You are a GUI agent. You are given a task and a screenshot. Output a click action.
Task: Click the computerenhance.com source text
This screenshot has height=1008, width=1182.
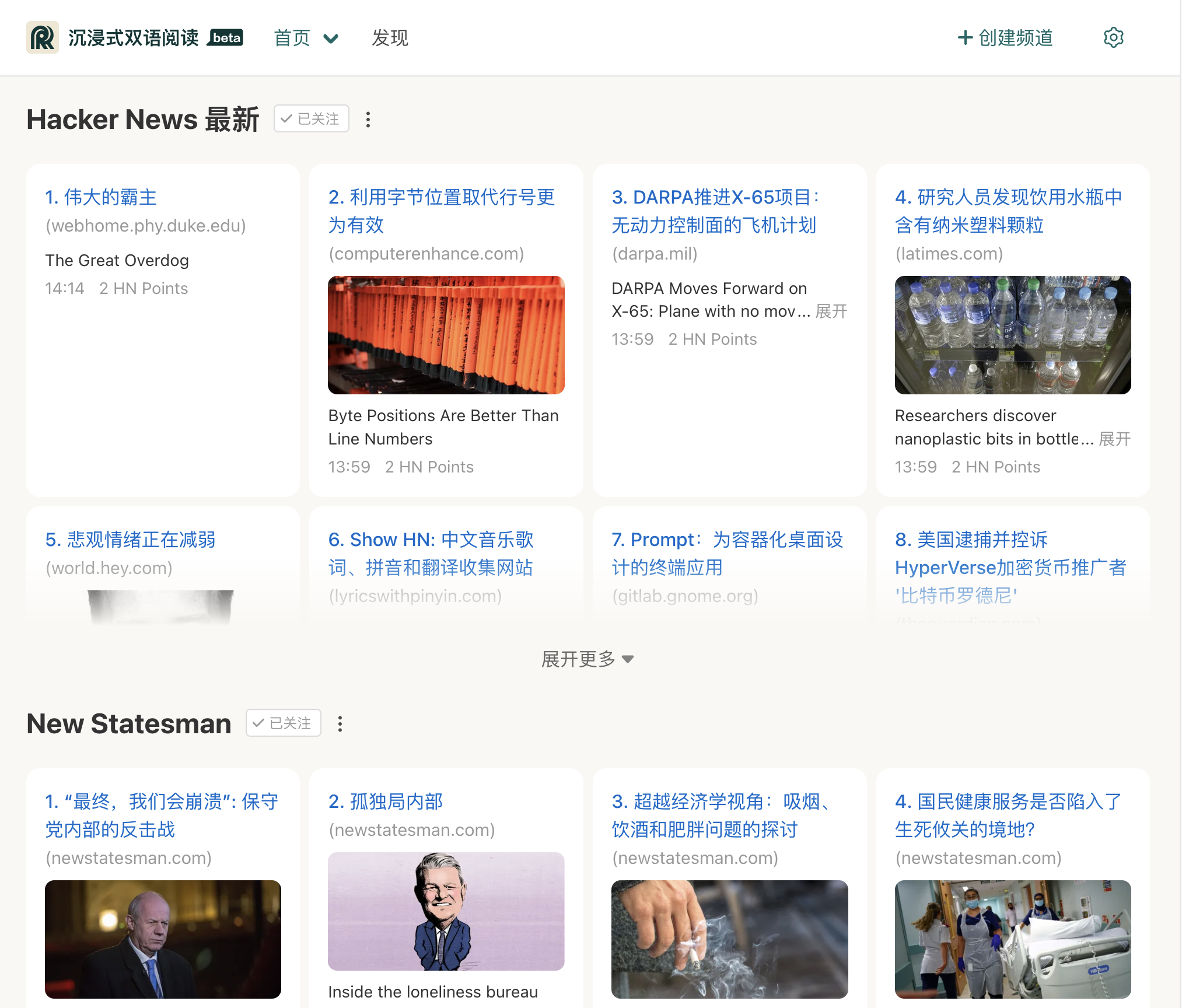pyautogui.click(x=426, y=254)
